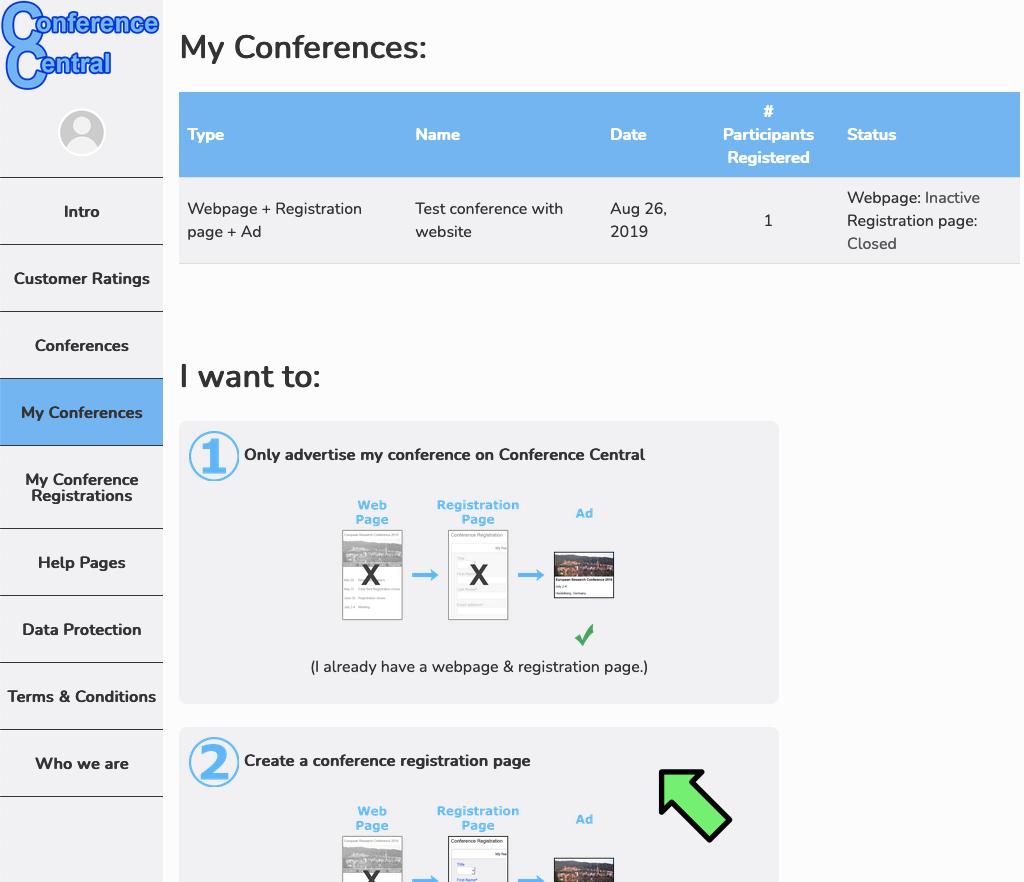Click the Conference Central logo
The height and width of the screenshot is (882, 1024).
click(80, 46)
